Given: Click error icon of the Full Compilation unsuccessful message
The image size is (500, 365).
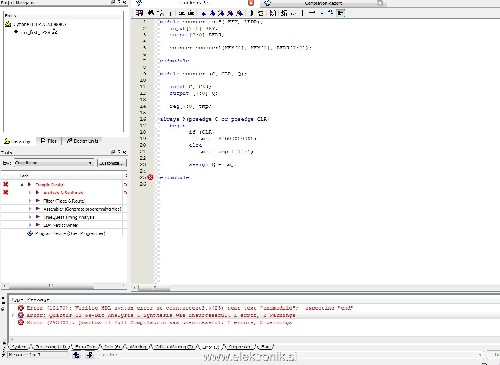Looking at the screenshot, I should click(21, 323).
